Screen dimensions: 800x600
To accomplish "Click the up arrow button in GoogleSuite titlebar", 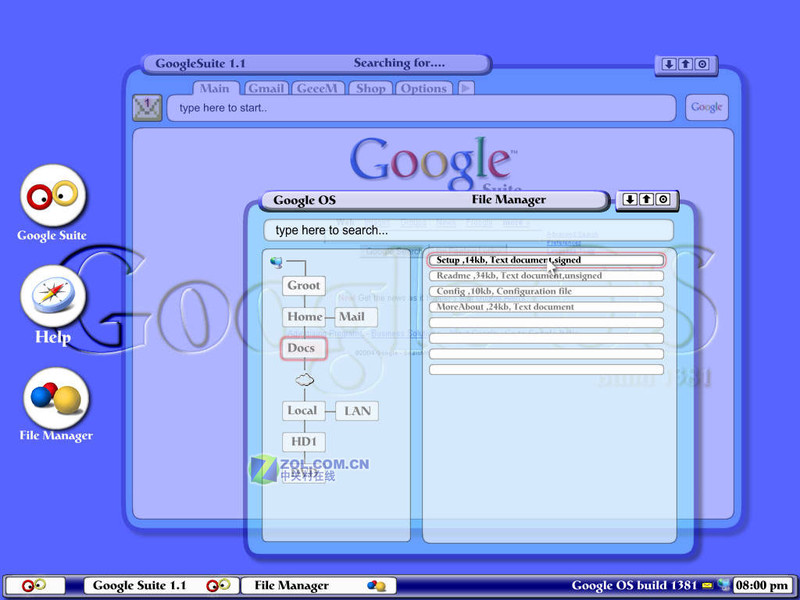I will coord(686,64).
